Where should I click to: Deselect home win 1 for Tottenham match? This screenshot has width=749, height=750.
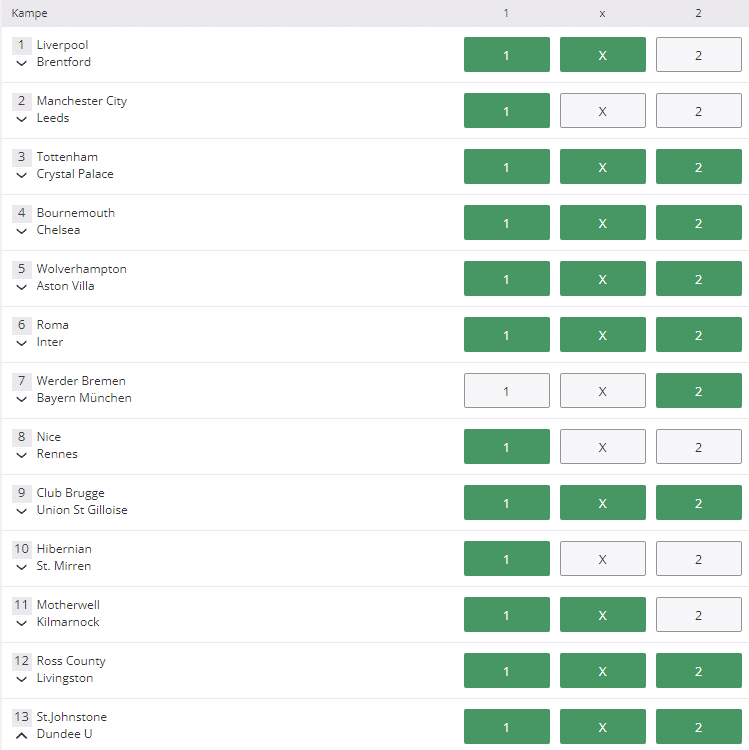507,166
